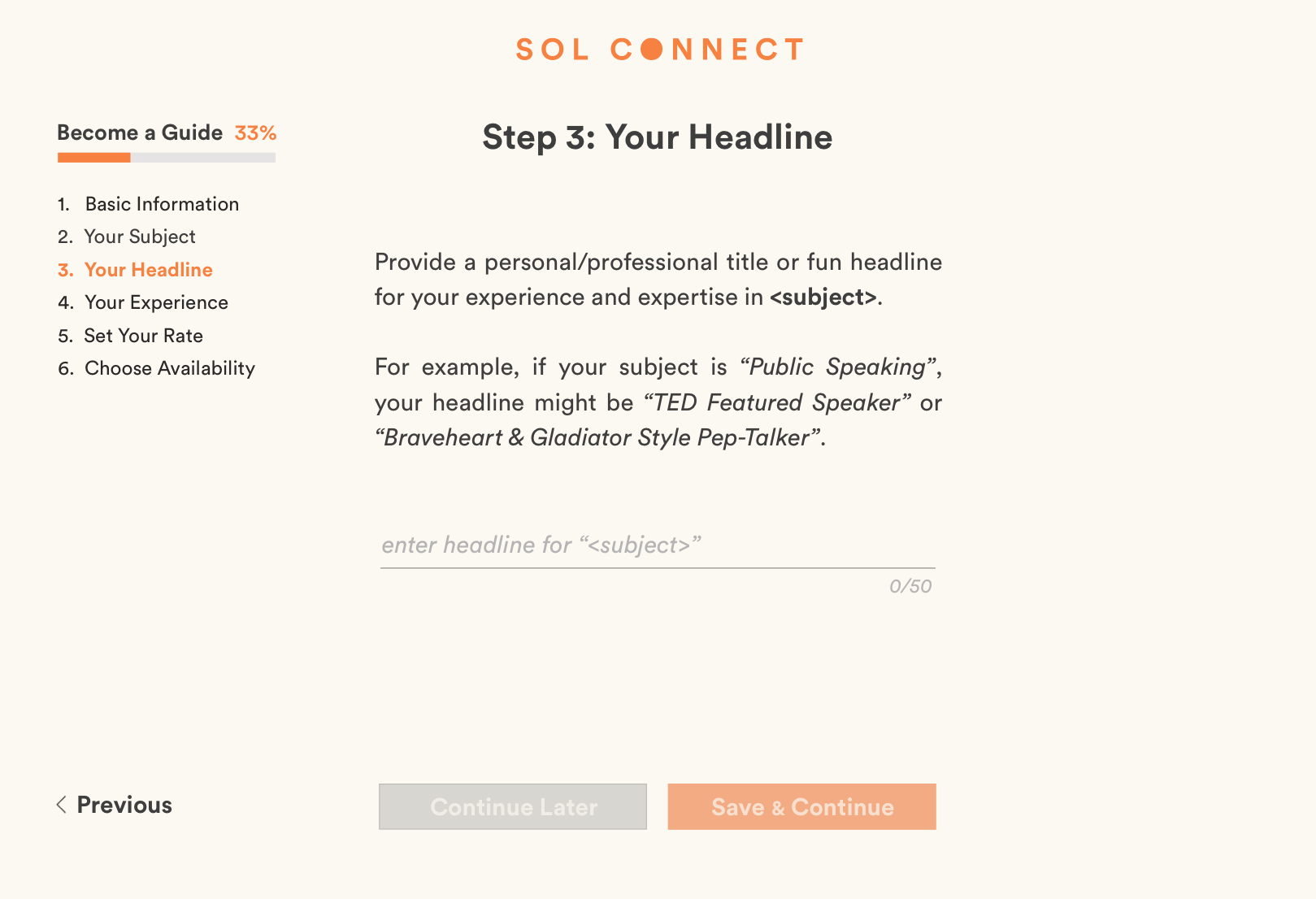Viewport: 1316px width, 899px height.
Task: Open the Set Your Rate step
Action: [143, 336]
